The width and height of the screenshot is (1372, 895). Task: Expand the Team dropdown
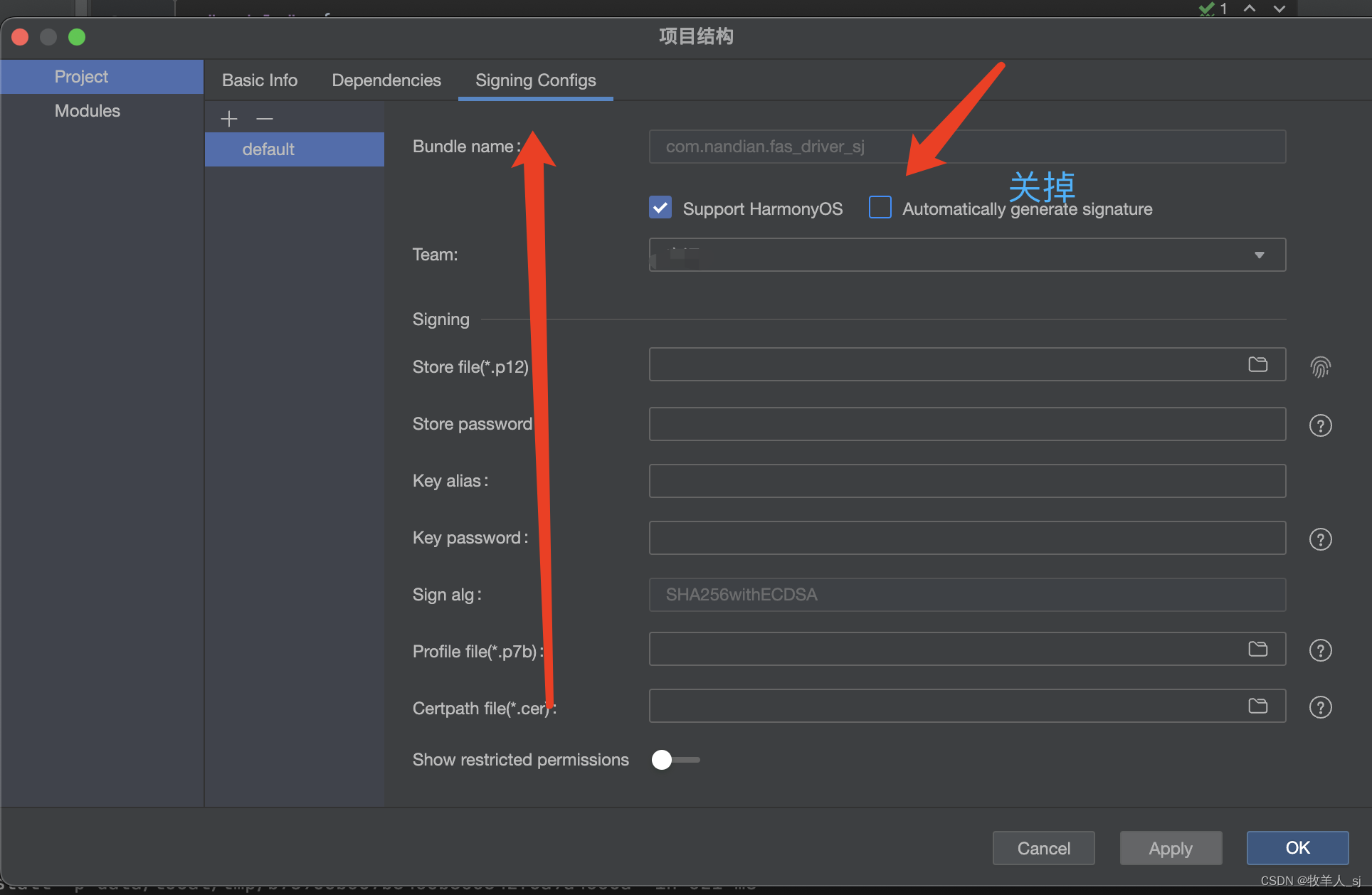tap(1259, 255)
